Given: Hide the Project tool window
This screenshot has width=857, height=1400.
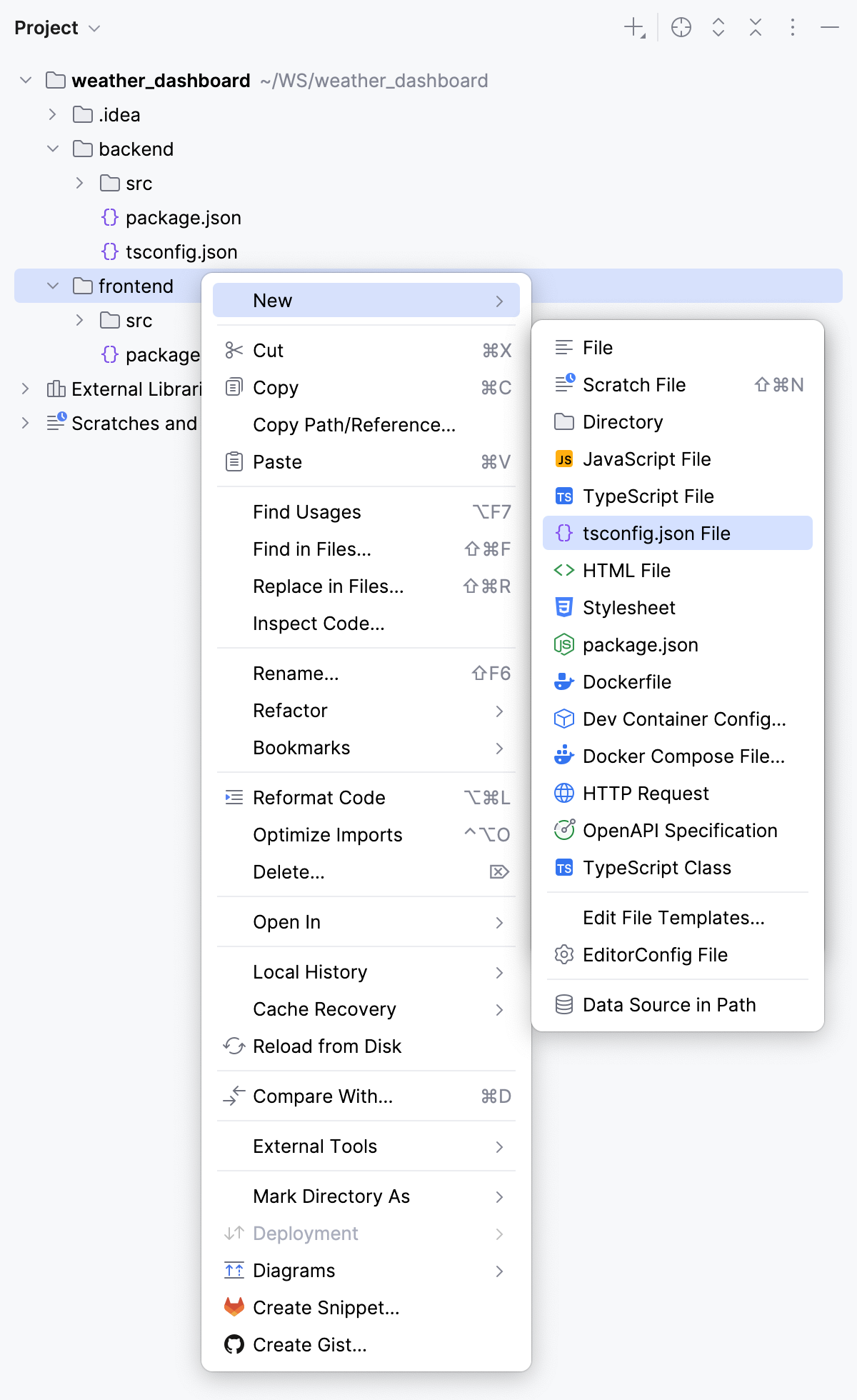Looking at the screenshot, I should click(x=830, y=28).
